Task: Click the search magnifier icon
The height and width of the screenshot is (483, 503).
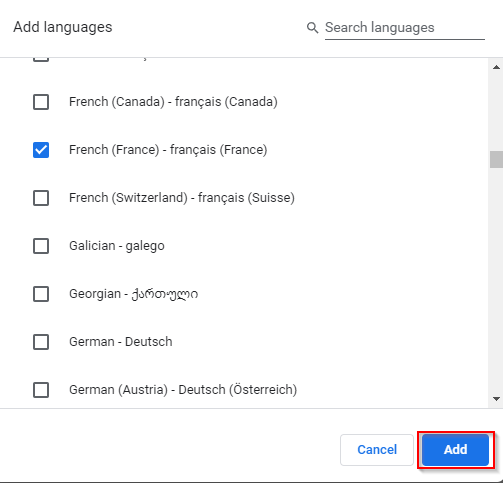Action: click(x=312, y=28)
